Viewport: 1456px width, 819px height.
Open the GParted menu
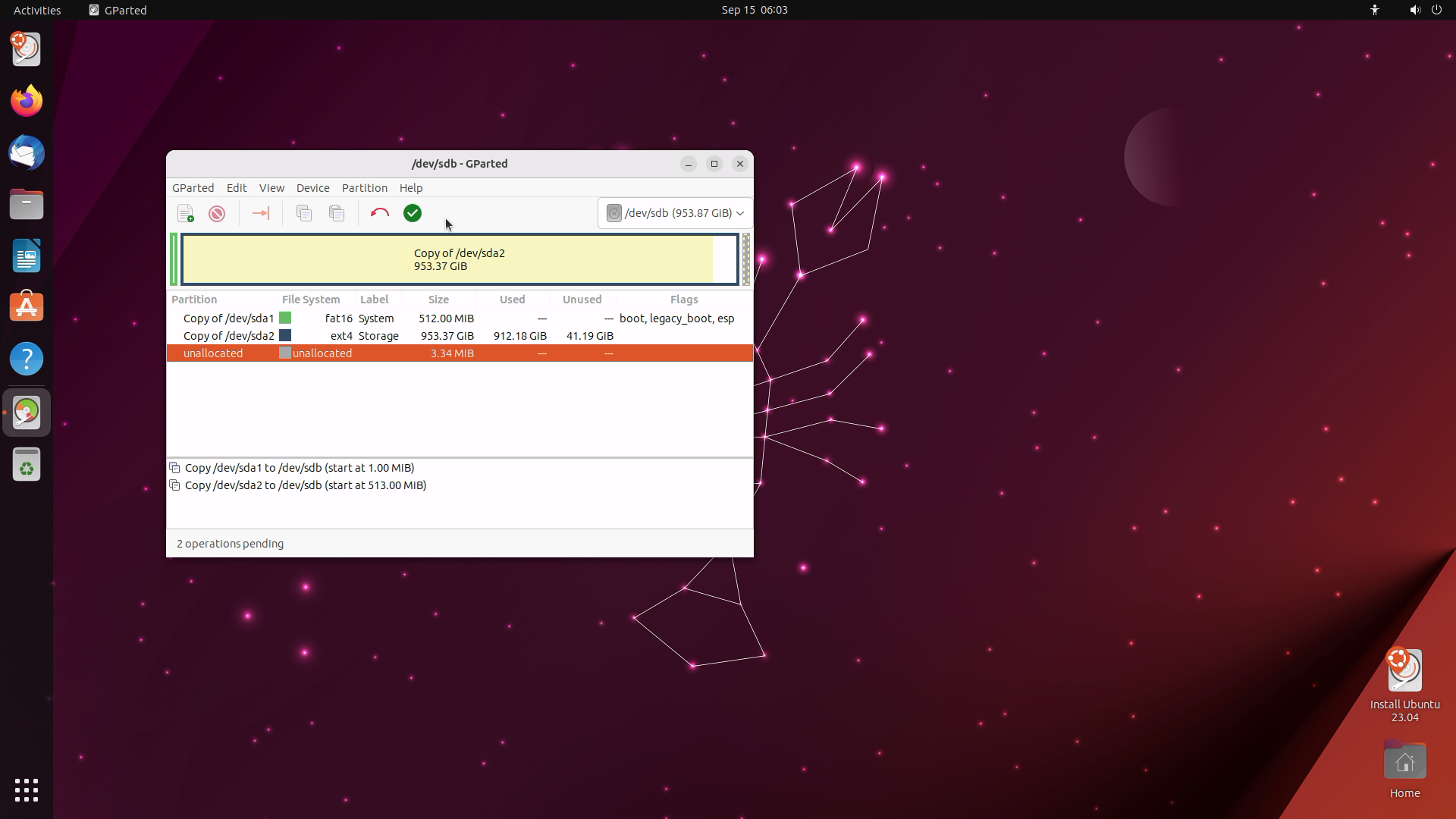pyautogui.click(x=193, y=188)
